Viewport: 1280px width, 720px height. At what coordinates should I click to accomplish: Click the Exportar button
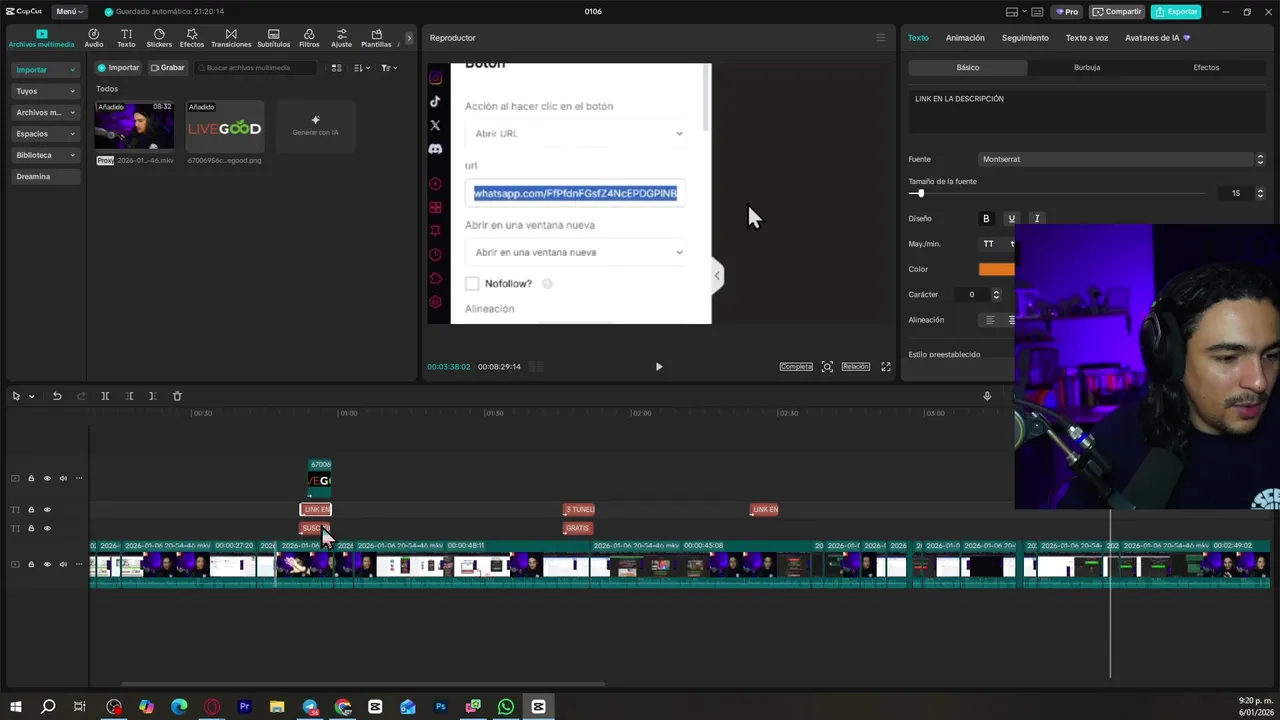click(x=1176, y=12)
